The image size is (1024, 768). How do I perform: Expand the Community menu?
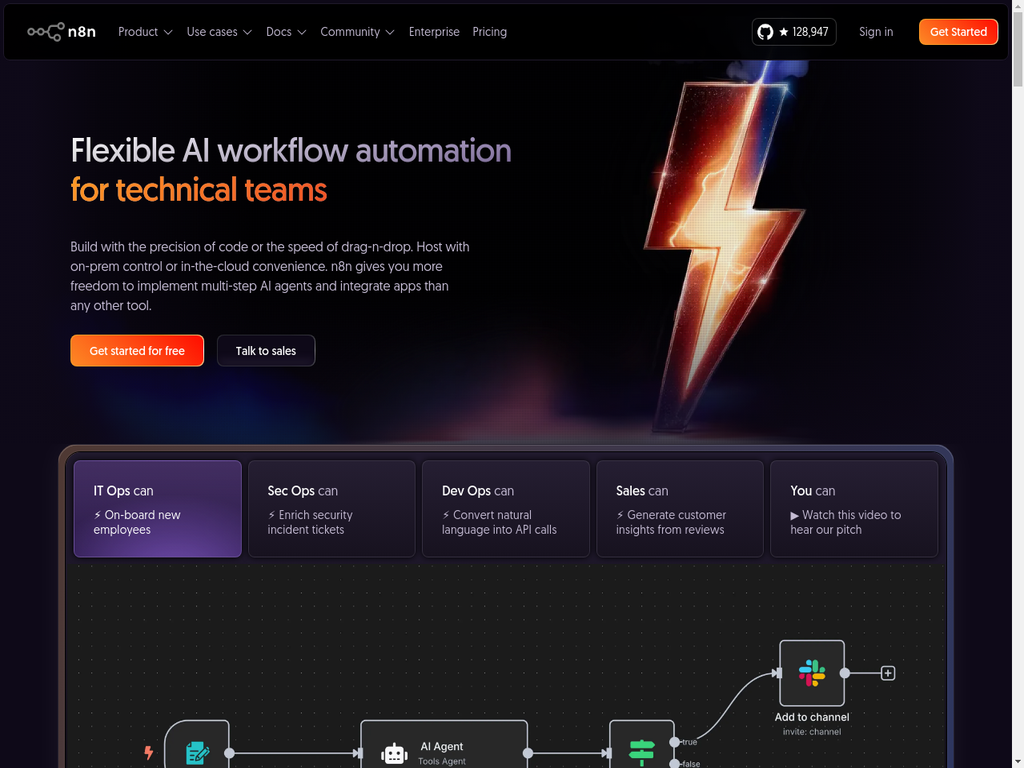click(357, 32)
